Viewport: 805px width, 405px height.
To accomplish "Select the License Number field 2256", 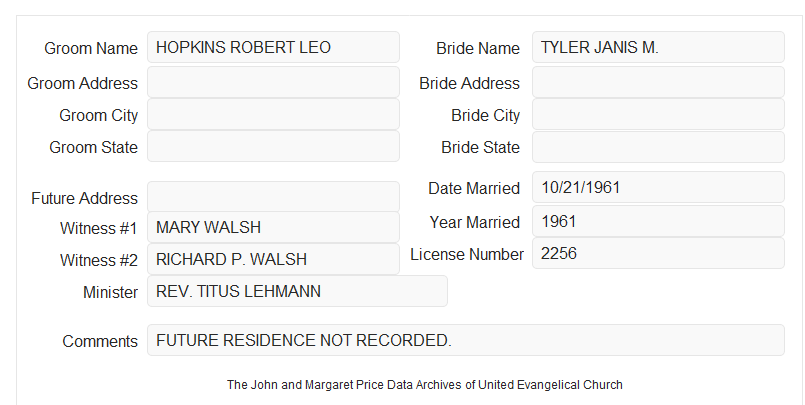I will [658, 253].
